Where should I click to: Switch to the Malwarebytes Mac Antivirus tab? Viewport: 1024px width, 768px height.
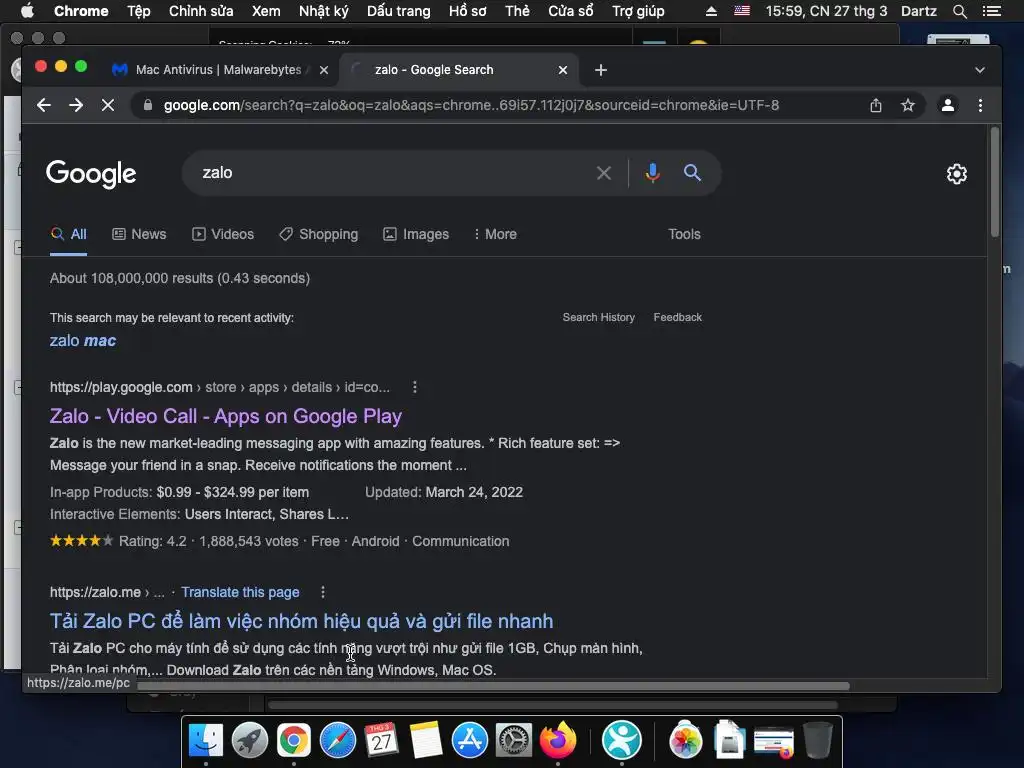(218, 70)
